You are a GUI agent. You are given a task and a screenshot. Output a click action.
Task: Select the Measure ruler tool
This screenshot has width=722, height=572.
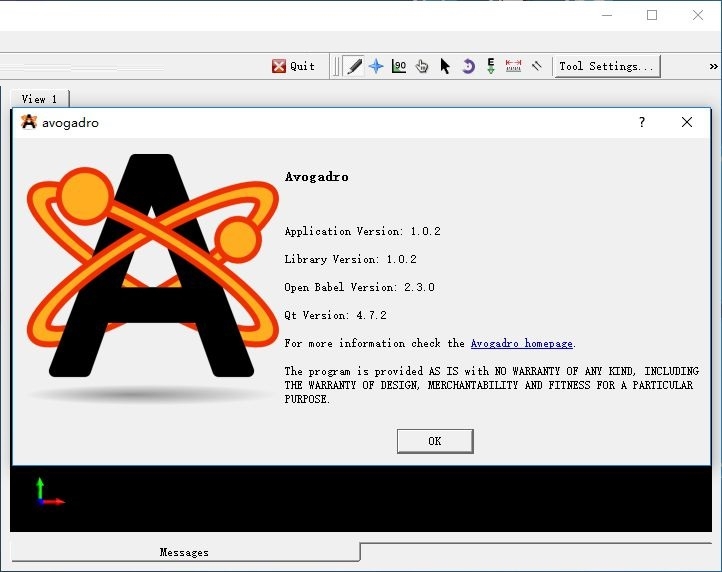(x=513, y=66)
